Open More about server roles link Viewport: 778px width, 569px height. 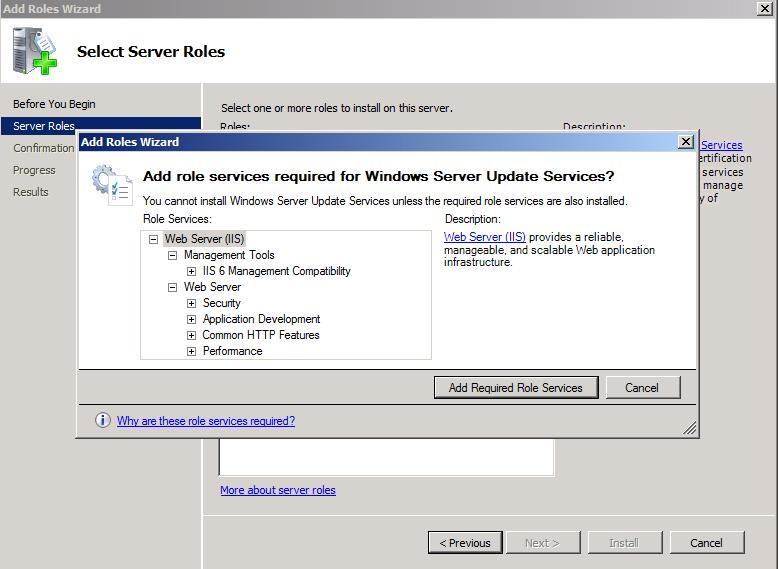coord(278,490)
